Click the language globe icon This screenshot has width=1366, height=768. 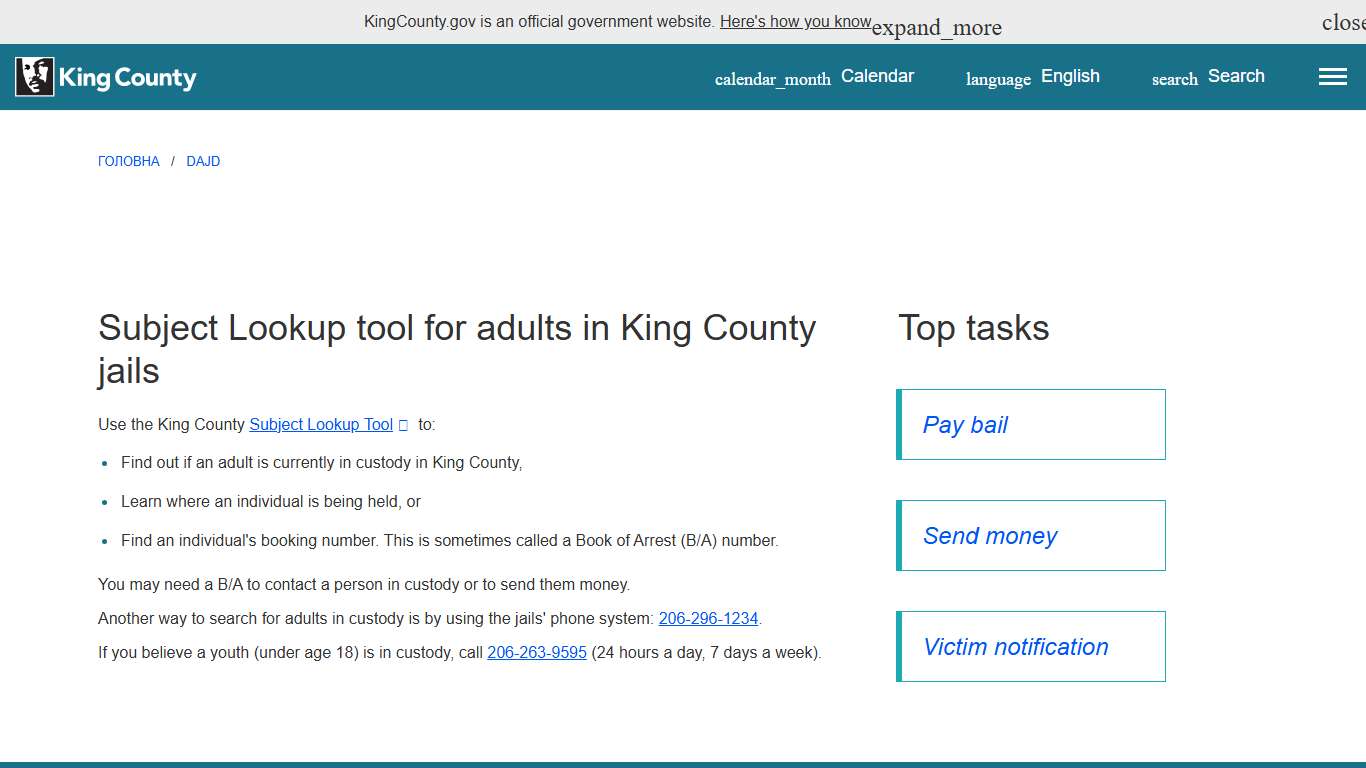click(x=997, y=79)
